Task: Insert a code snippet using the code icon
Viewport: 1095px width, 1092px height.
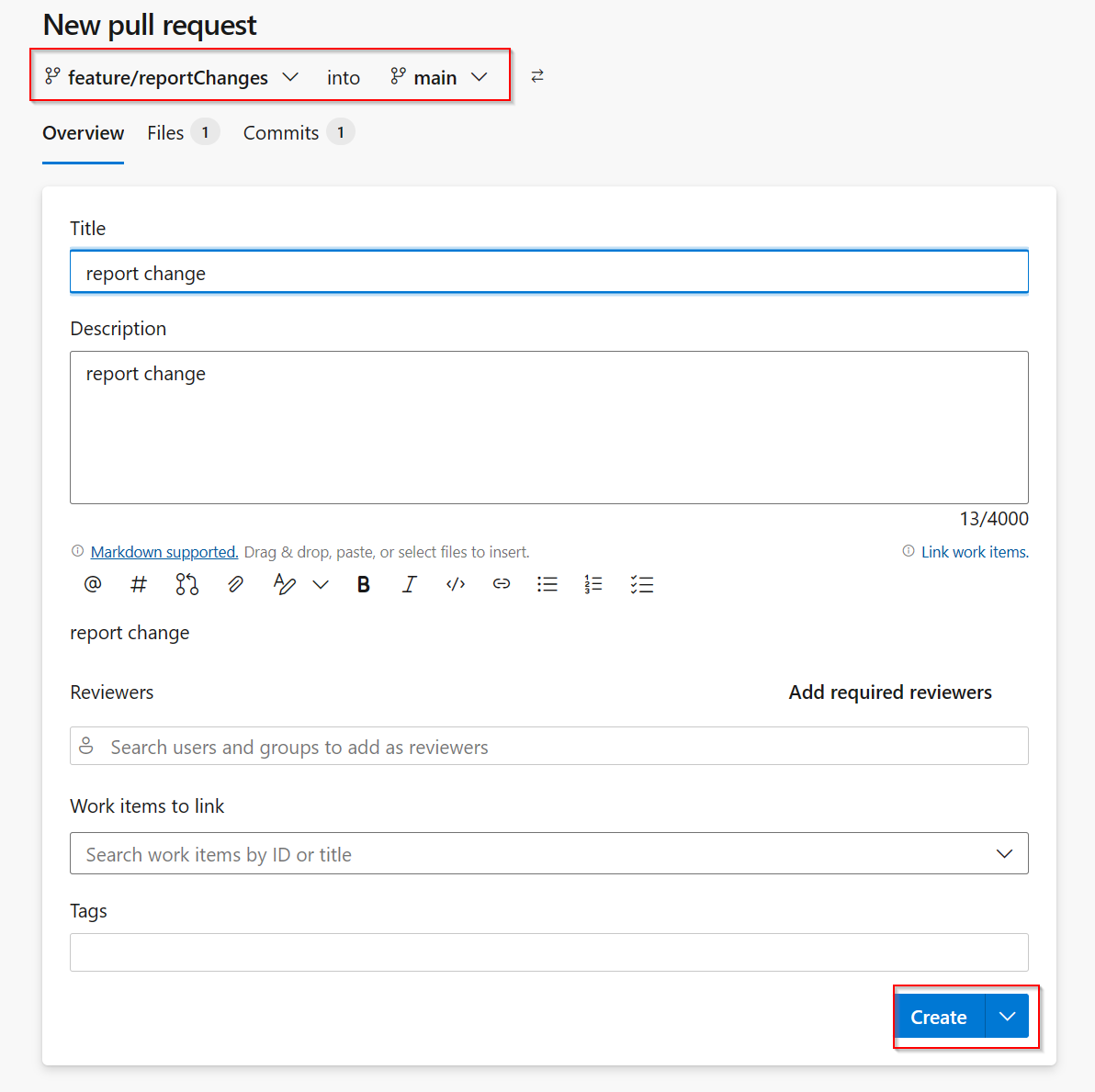Action: pyautogui.click(x=455, y=584)
